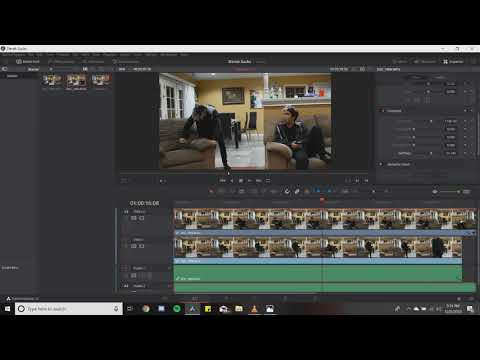
Task: Toggle timeline snapping magnet
Action: point(287,191)
